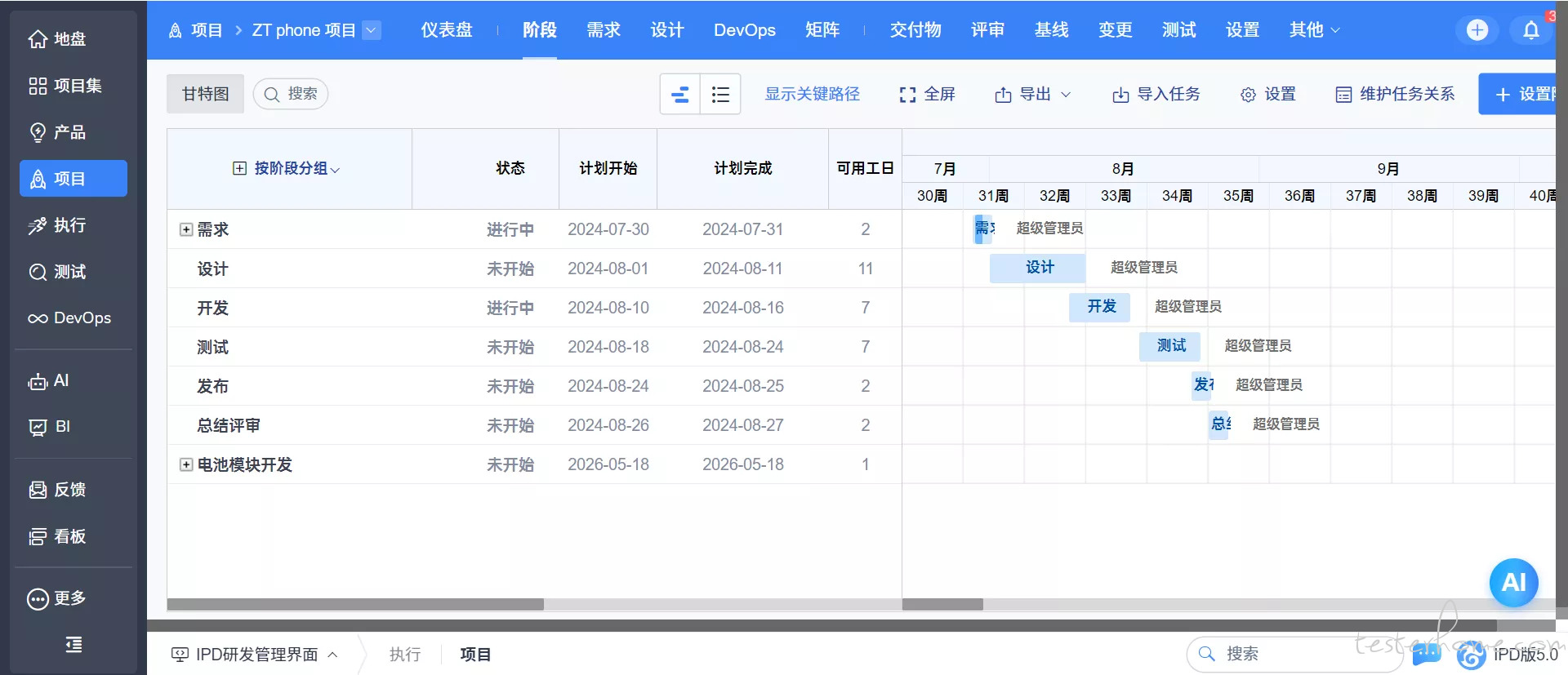1568x675 pixels.
Task: Click the table's horizontal scrollbar
Action: 356,605
